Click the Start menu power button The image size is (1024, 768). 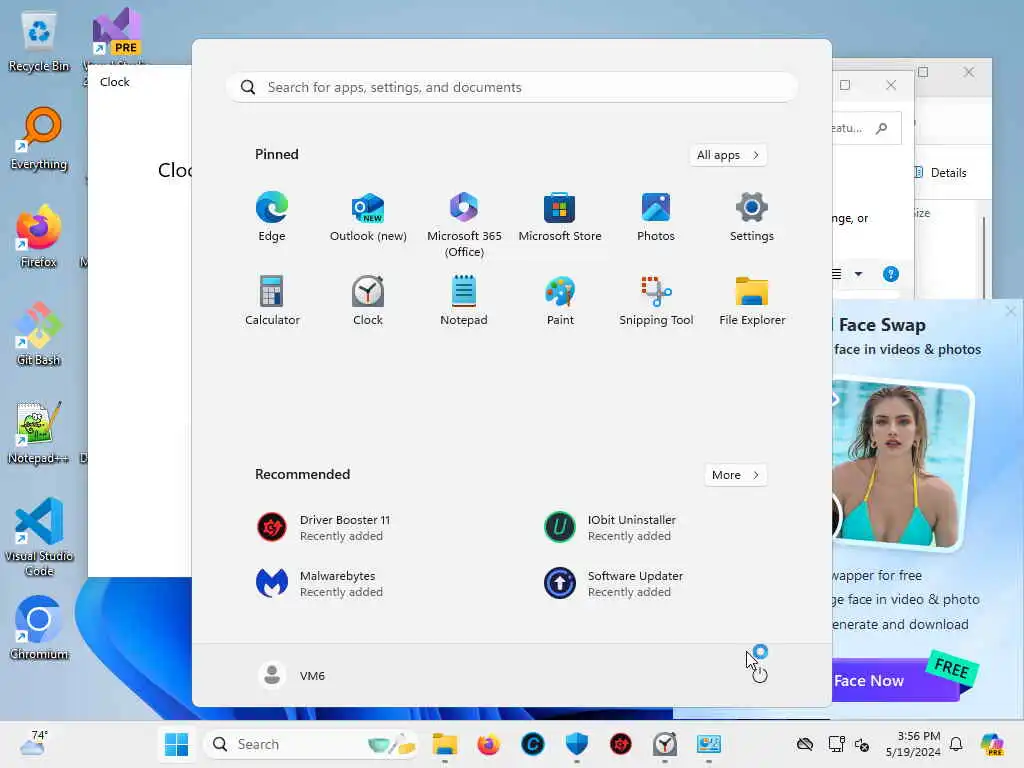[760, 675]
